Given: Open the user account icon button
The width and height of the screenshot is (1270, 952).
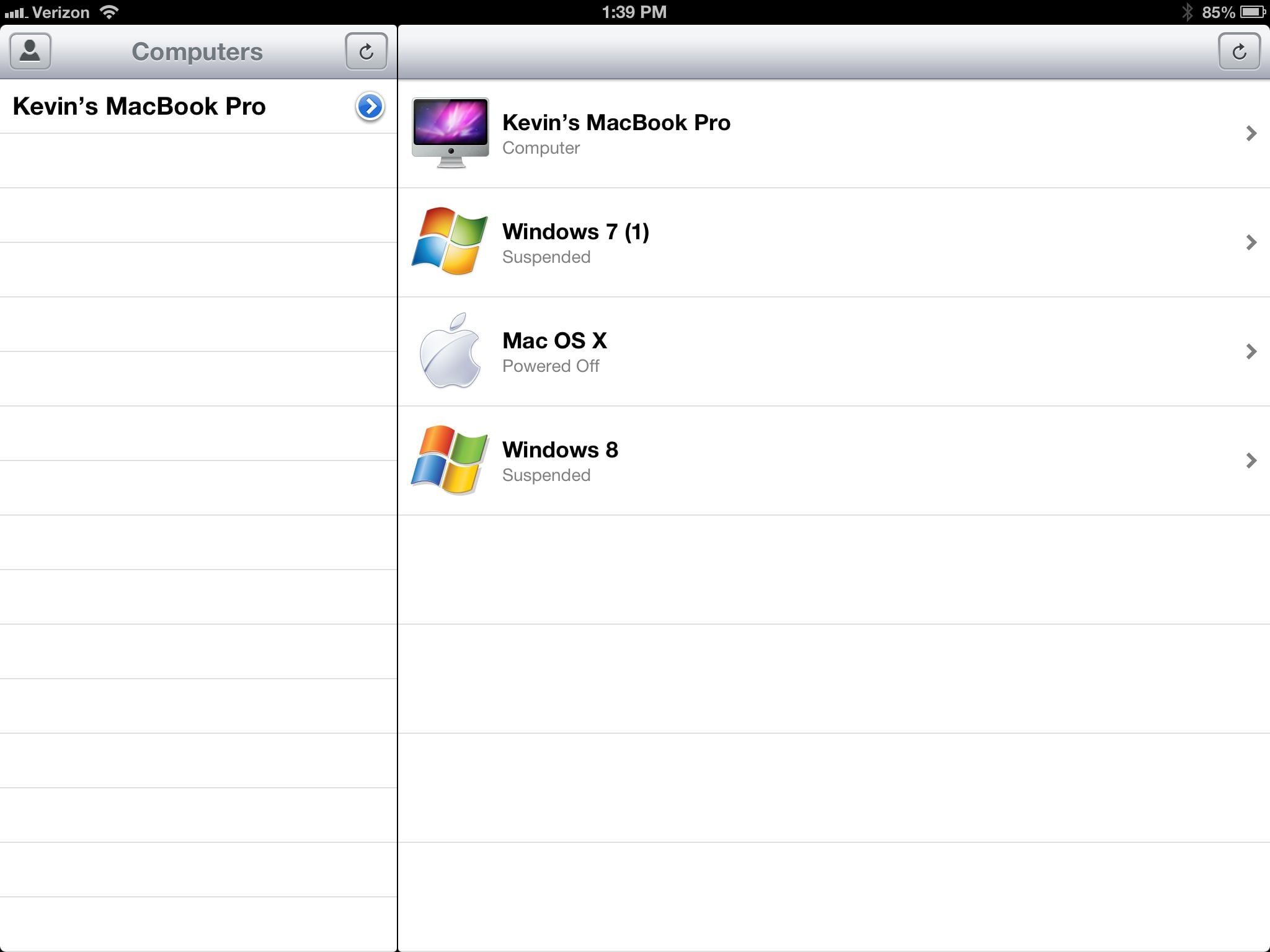Looking at the screenshot, I should click(x=30, y=51).
